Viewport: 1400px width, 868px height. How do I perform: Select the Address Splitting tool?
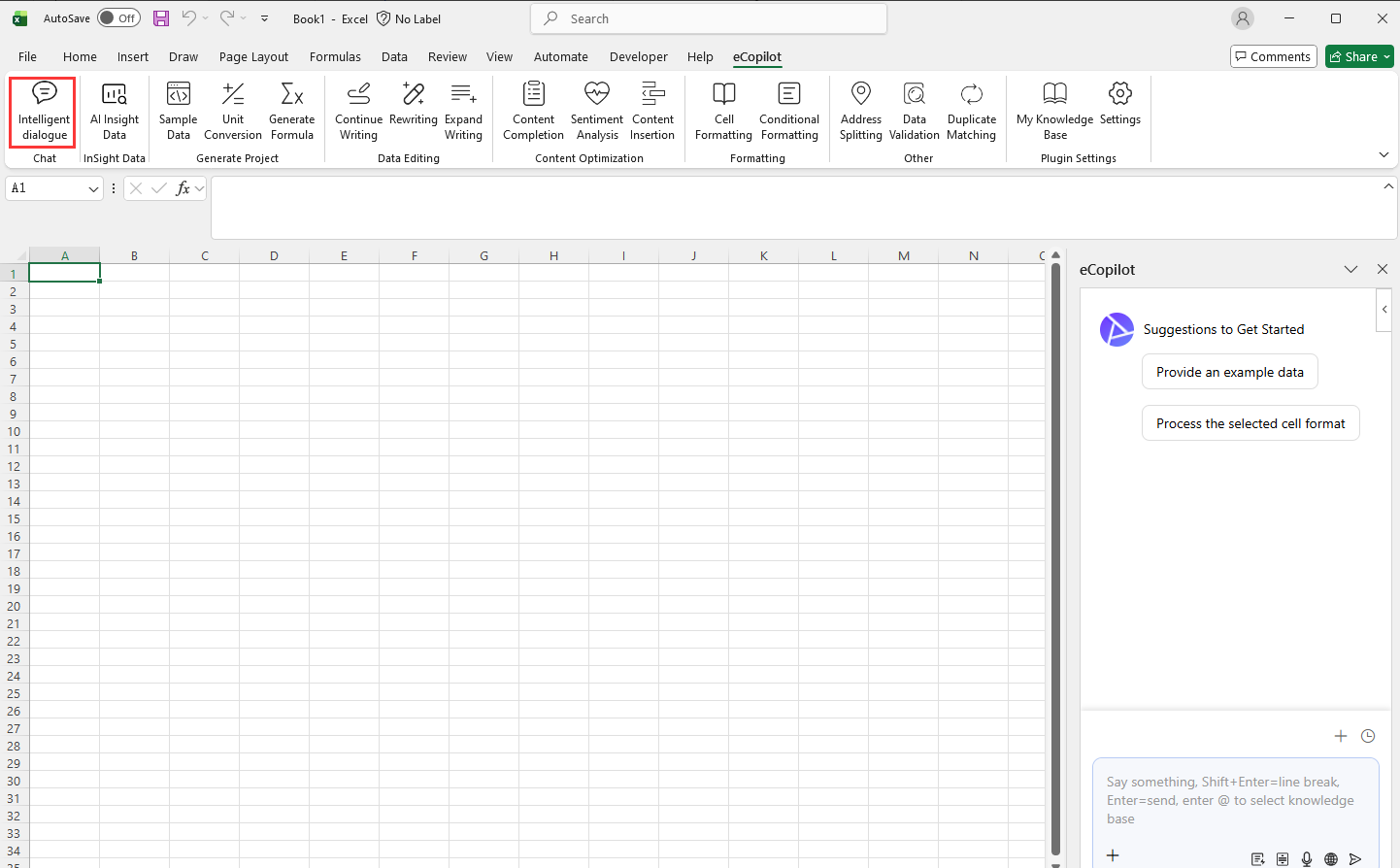860,111
